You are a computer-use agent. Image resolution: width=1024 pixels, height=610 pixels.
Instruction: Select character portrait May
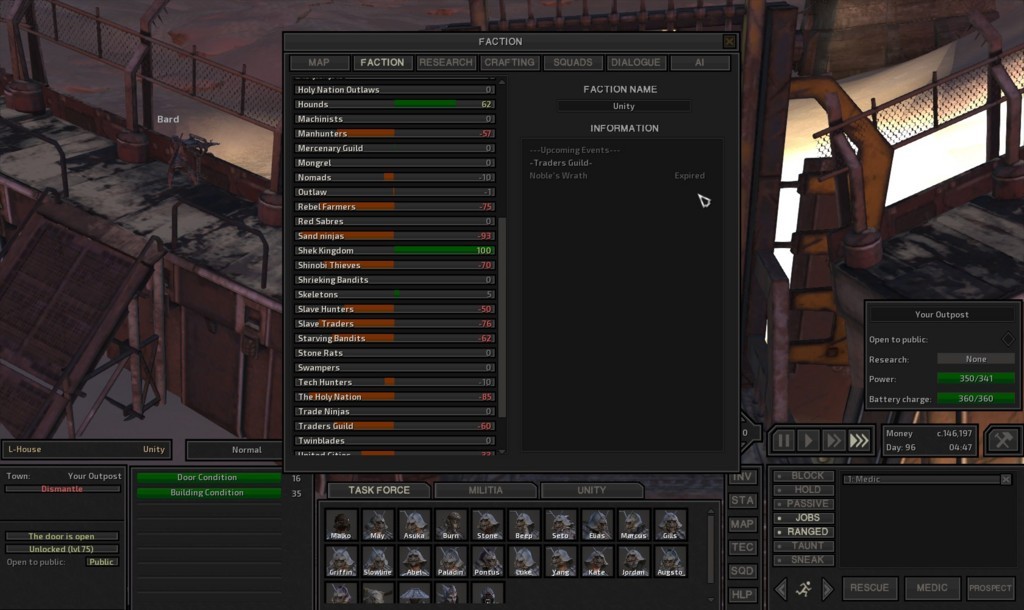tap(377, 525)
